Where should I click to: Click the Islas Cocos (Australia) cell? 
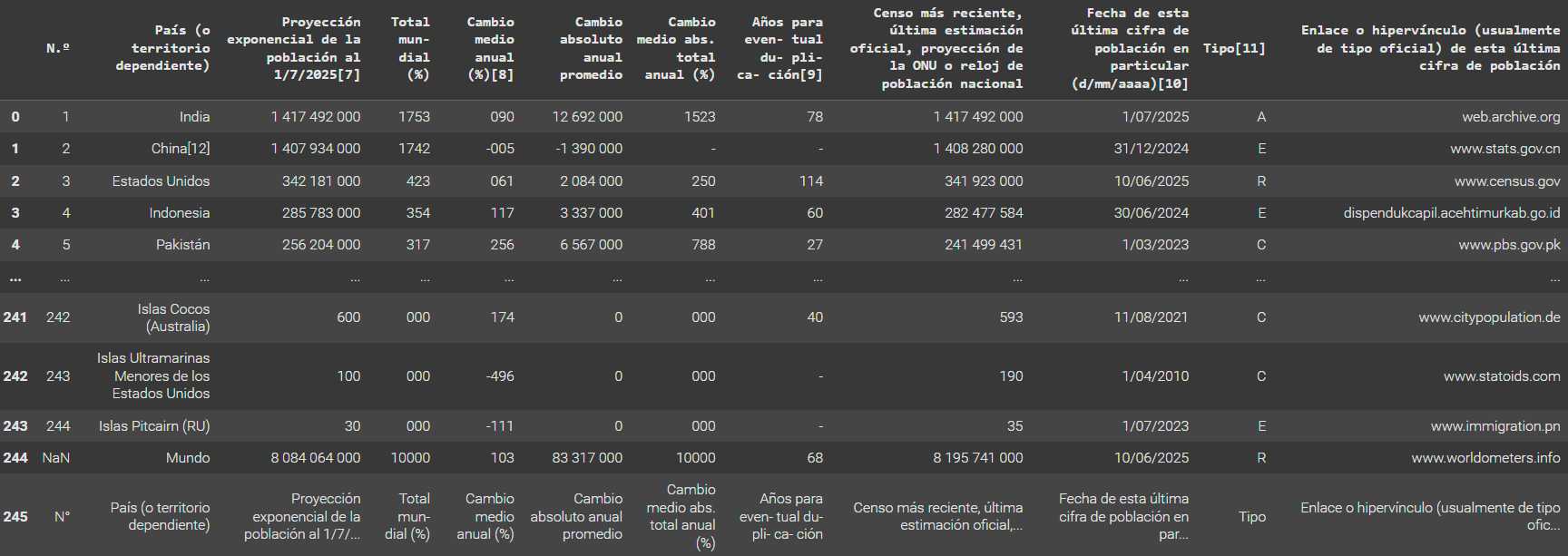[172, 317]
